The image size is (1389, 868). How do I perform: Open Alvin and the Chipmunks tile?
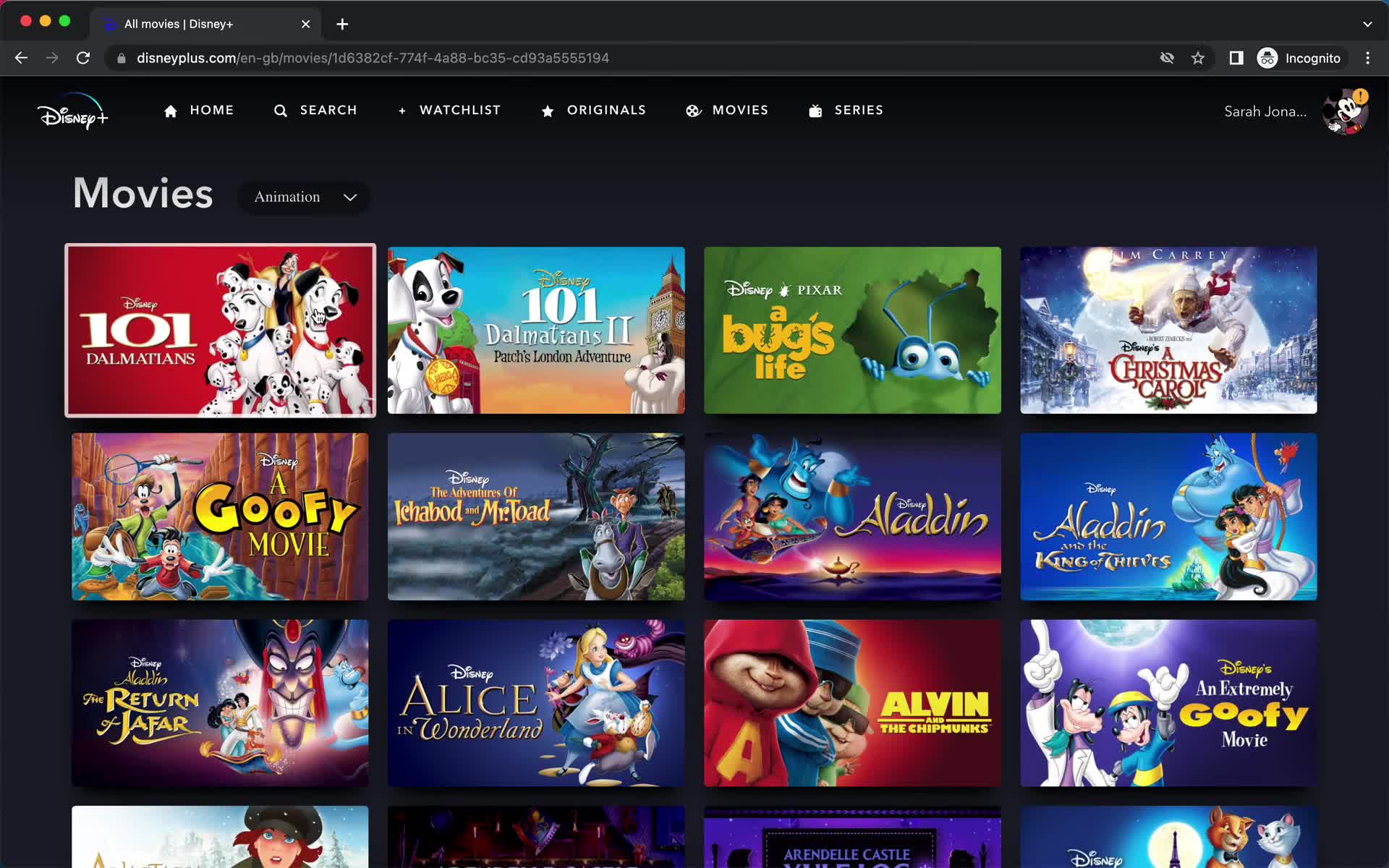(852, 703)
